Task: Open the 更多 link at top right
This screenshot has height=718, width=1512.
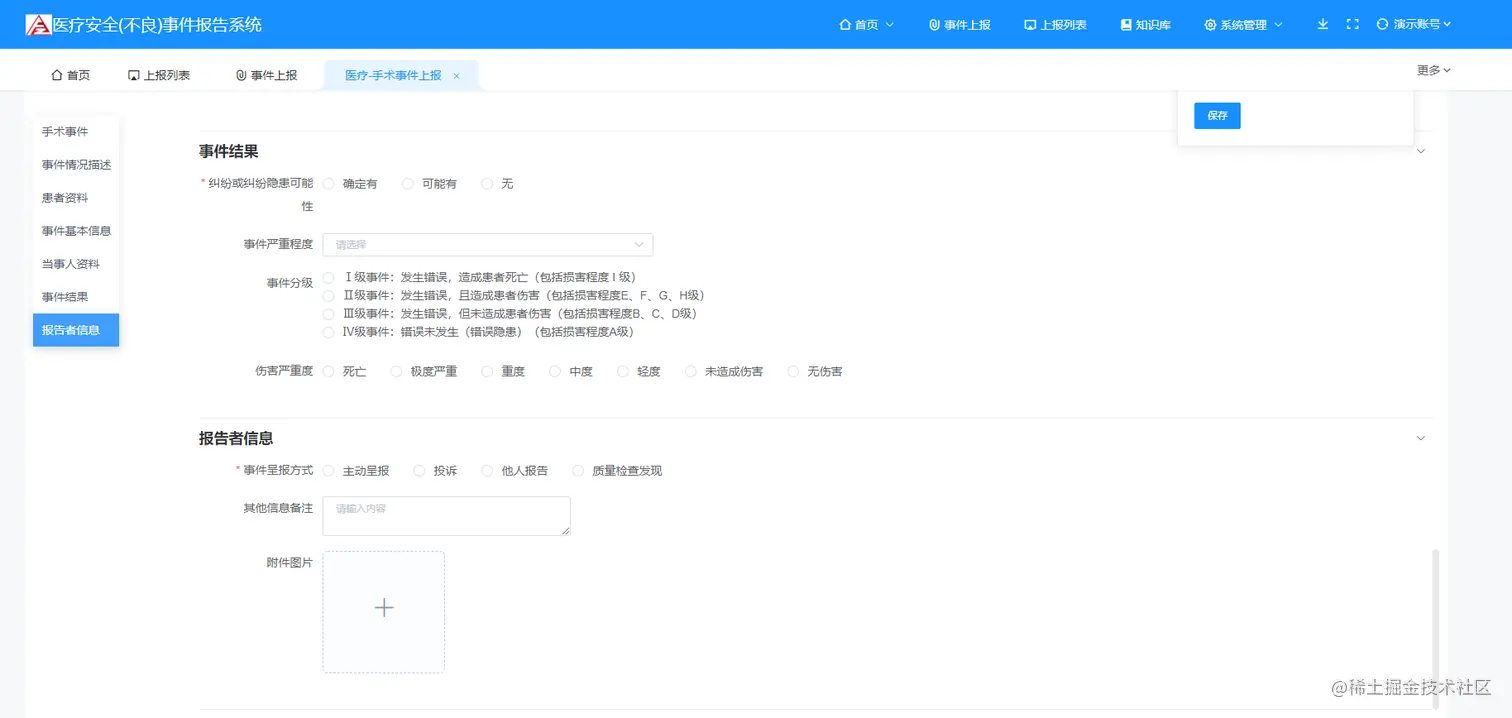Action: tap(1429, 70)
